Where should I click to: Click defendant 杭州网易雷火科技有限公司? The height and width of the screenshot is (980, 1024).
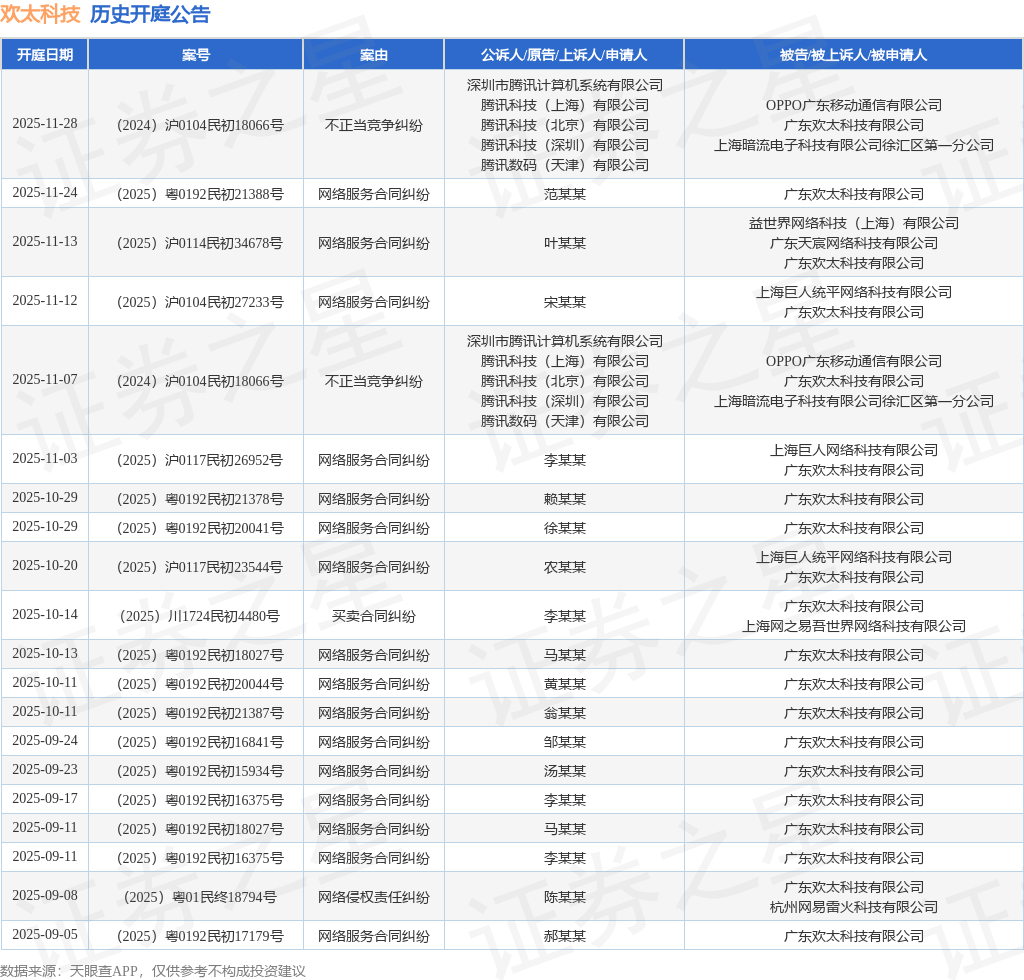854,907
